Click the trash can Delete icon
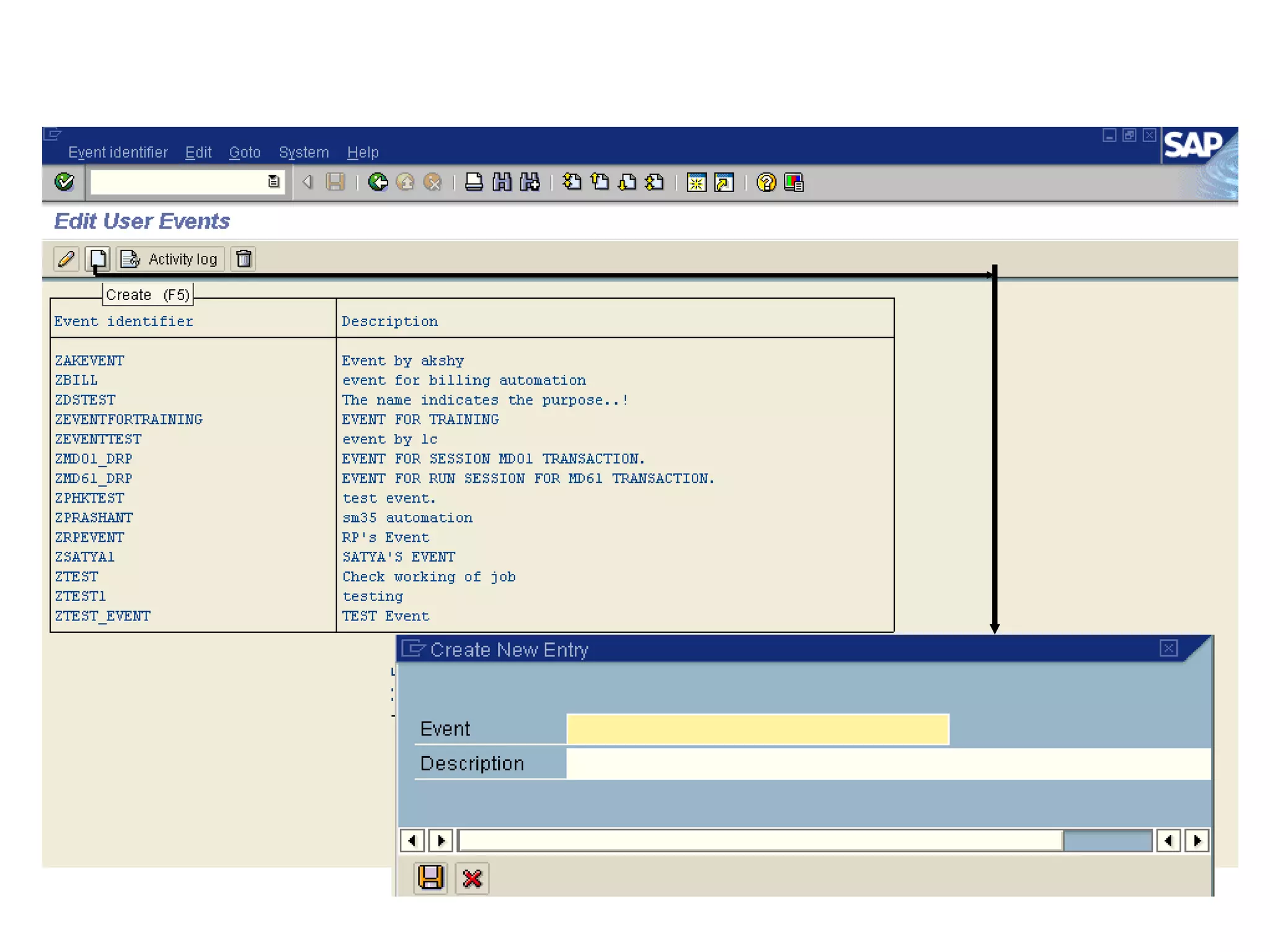Screen dimensions: 1270x952 pos(244,259)
